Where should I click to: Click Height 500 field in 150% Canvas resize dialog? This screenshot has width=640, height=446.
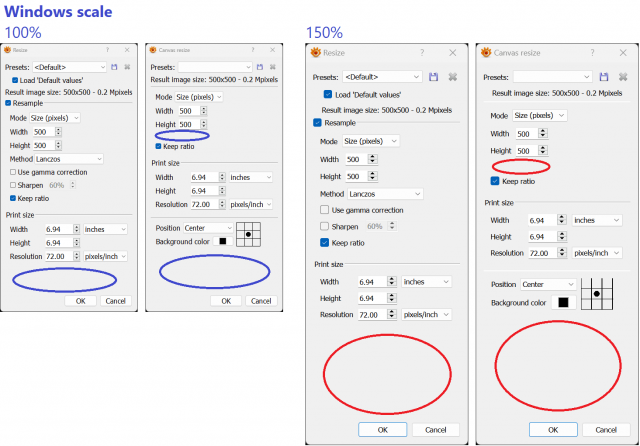pos(527,151)
